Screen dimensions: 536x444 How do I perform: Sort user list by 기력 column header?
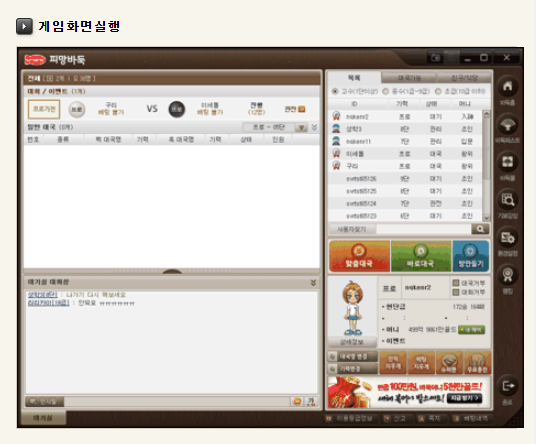point(402,104)
